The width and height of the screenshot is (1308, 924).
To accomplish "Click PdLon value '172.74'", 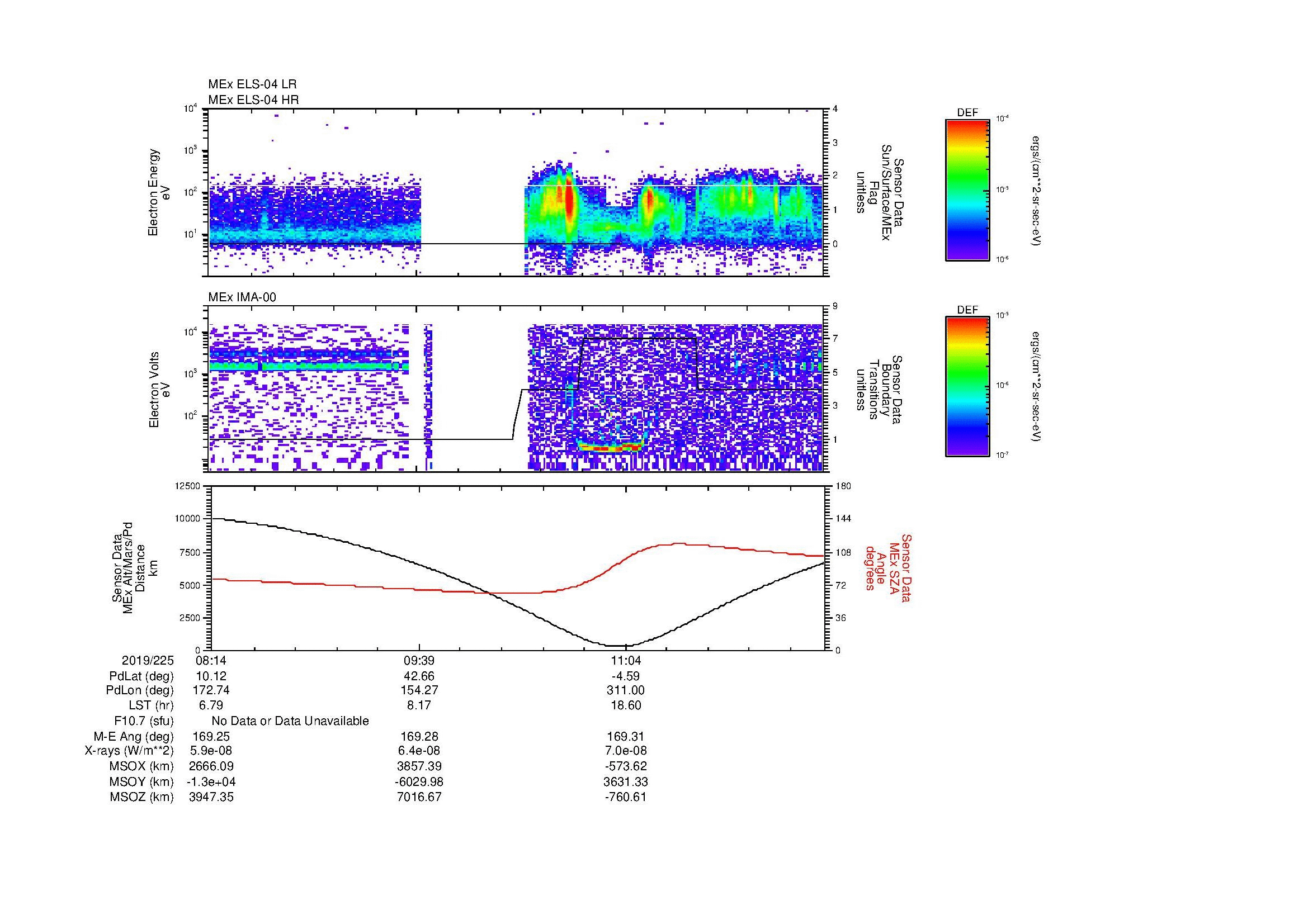I will 211,690.
